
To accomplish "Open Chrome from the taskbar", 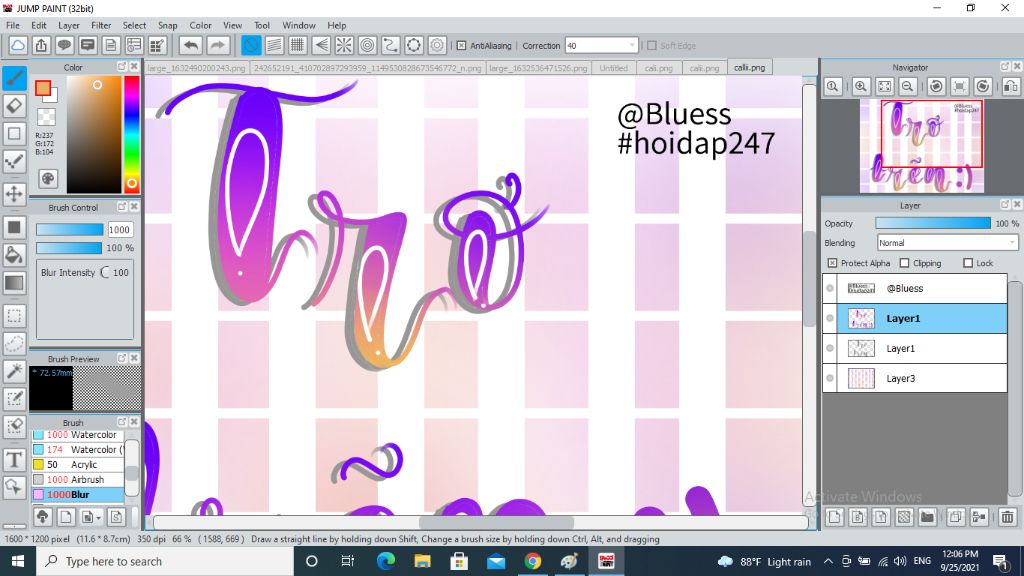I will click(532, 561).
